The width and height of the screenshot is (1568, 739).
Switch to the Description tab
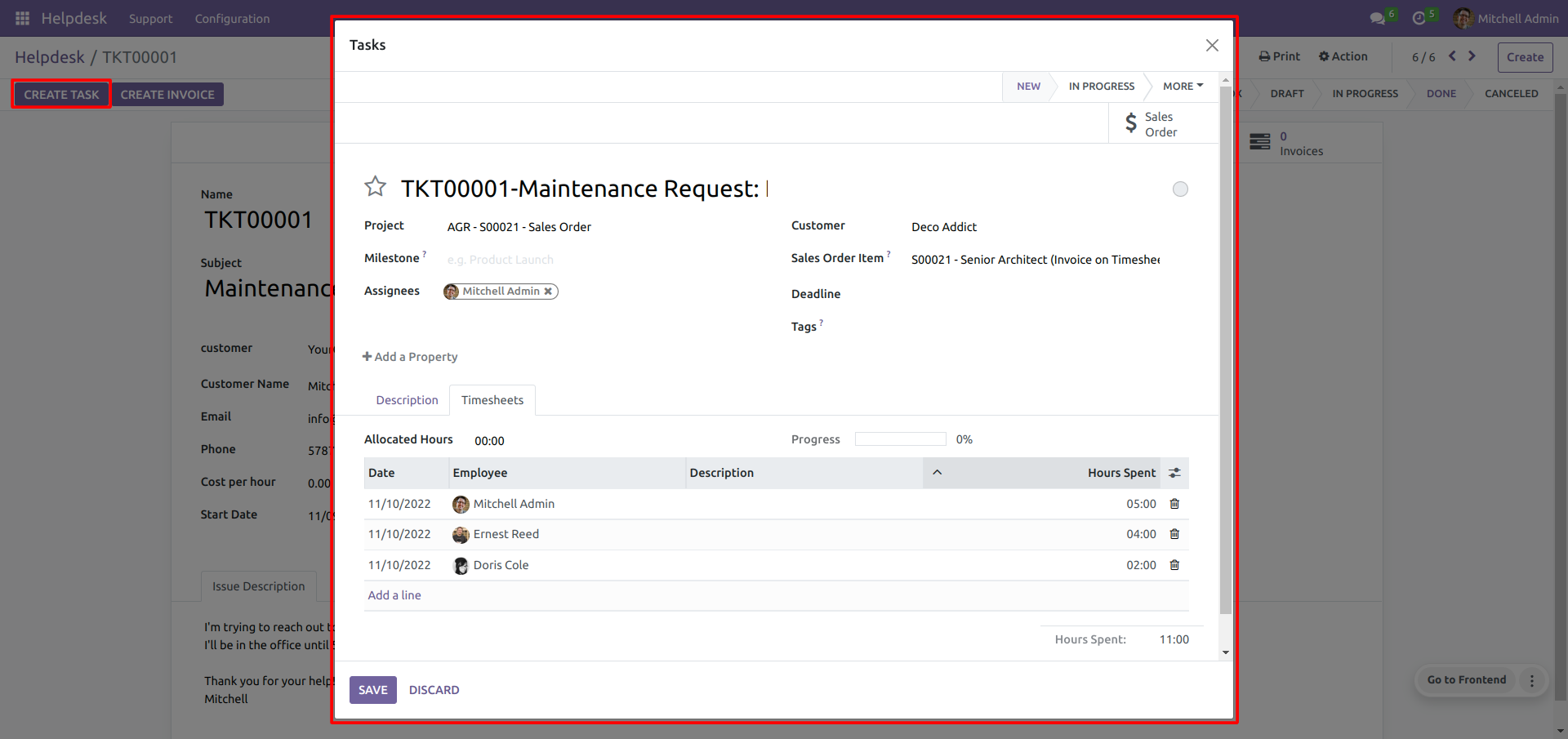pos(407,400)
